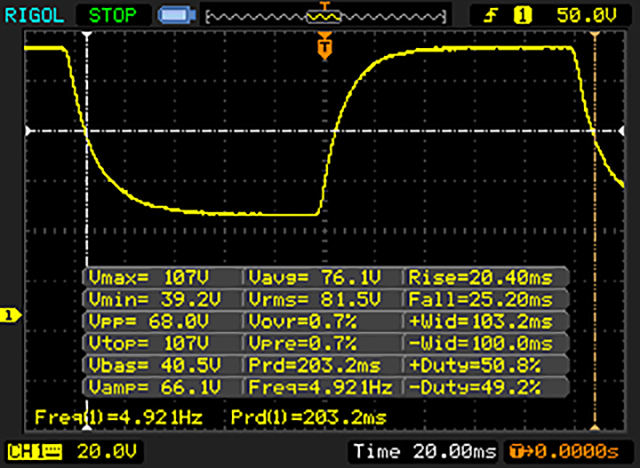Select the Freq=4.921Hz table cell
This screenshot has height=468, width=640.
[x=322, y=387]
